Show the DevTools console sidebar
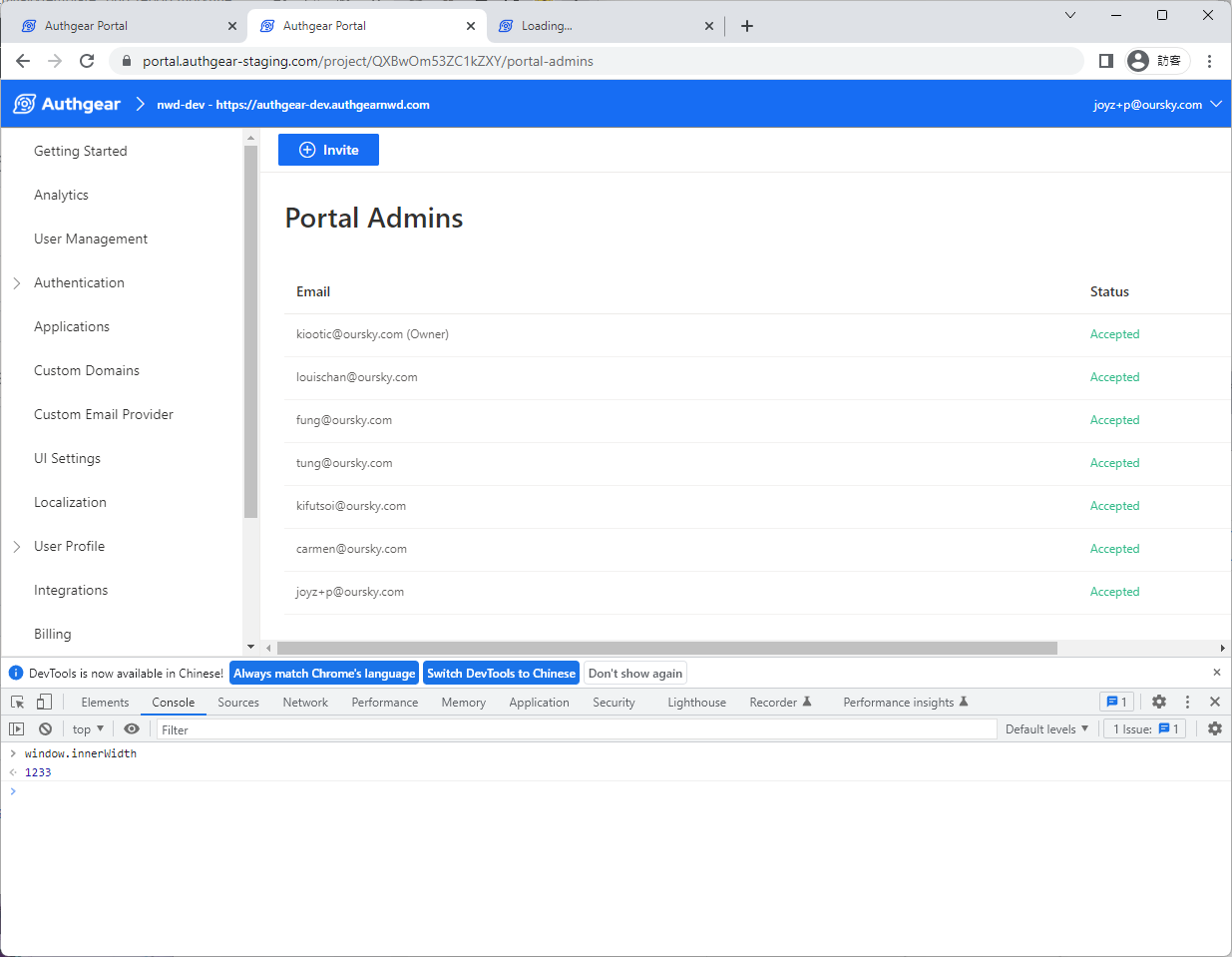Viewport: 1232px width, 957px height. coord(17,728)
